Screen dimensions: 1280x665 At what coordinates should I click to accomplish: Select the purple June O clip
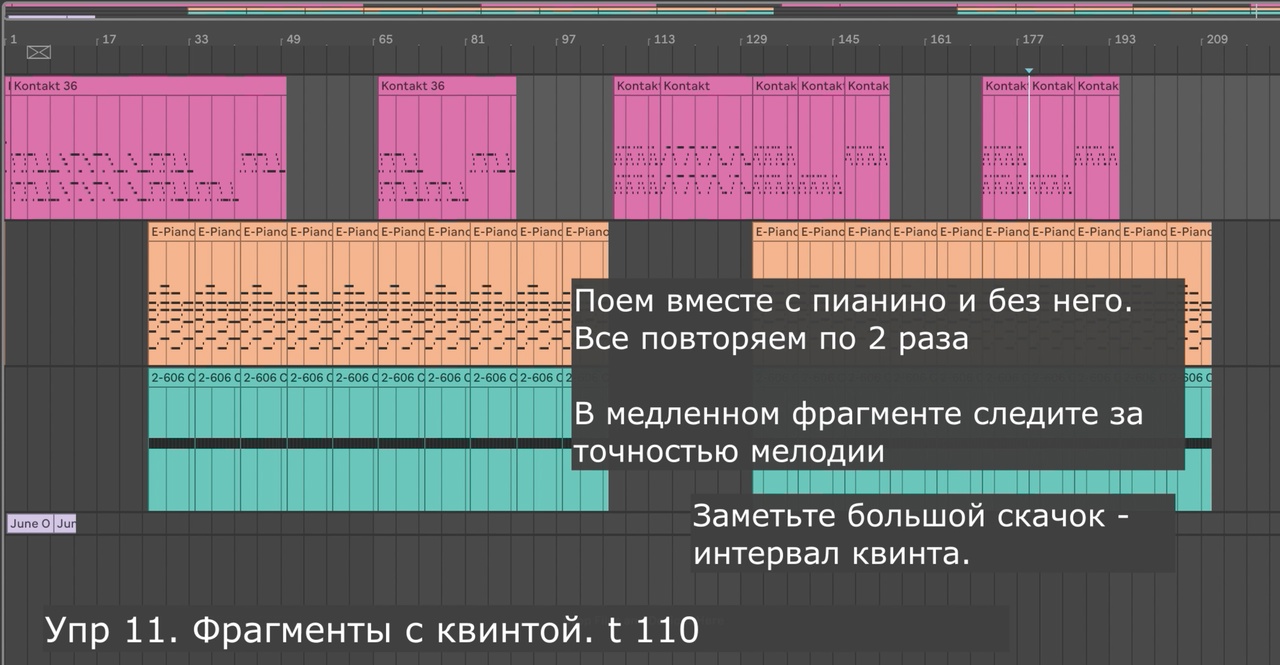[x=30, y=523]
